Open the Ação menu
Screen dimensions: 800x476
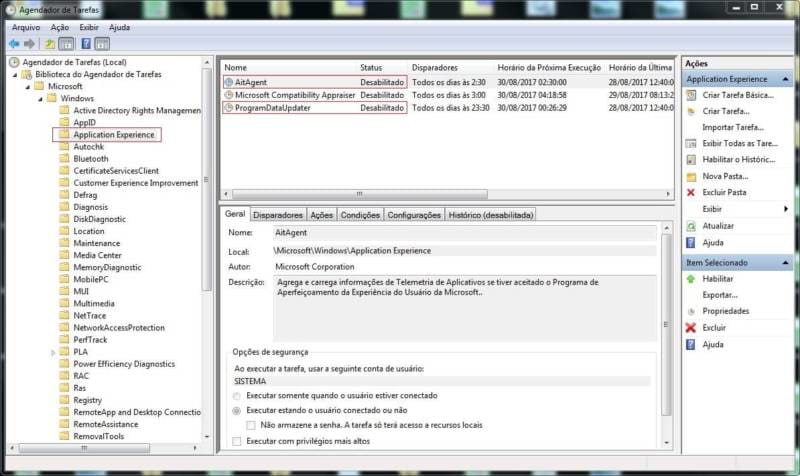60,28
